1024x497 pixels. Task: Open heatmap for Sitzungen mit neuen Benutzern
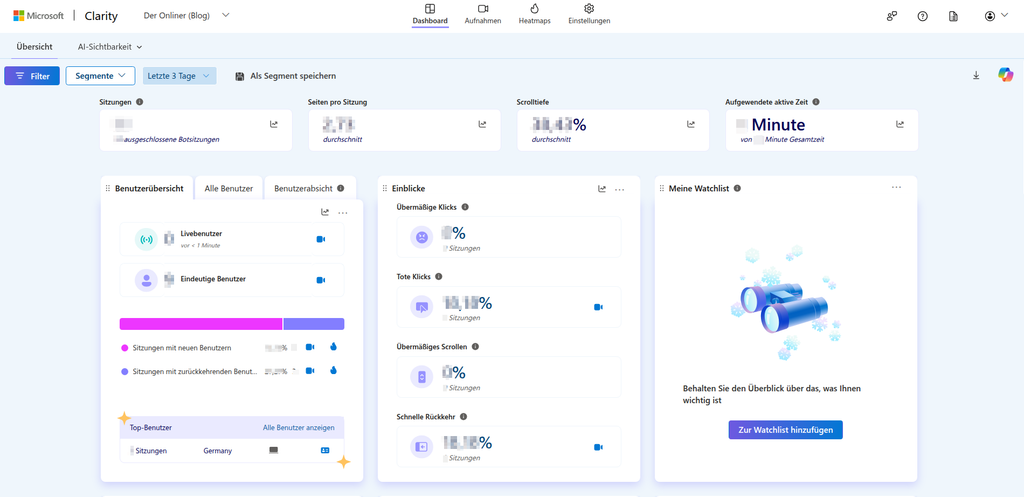point(332,347)
